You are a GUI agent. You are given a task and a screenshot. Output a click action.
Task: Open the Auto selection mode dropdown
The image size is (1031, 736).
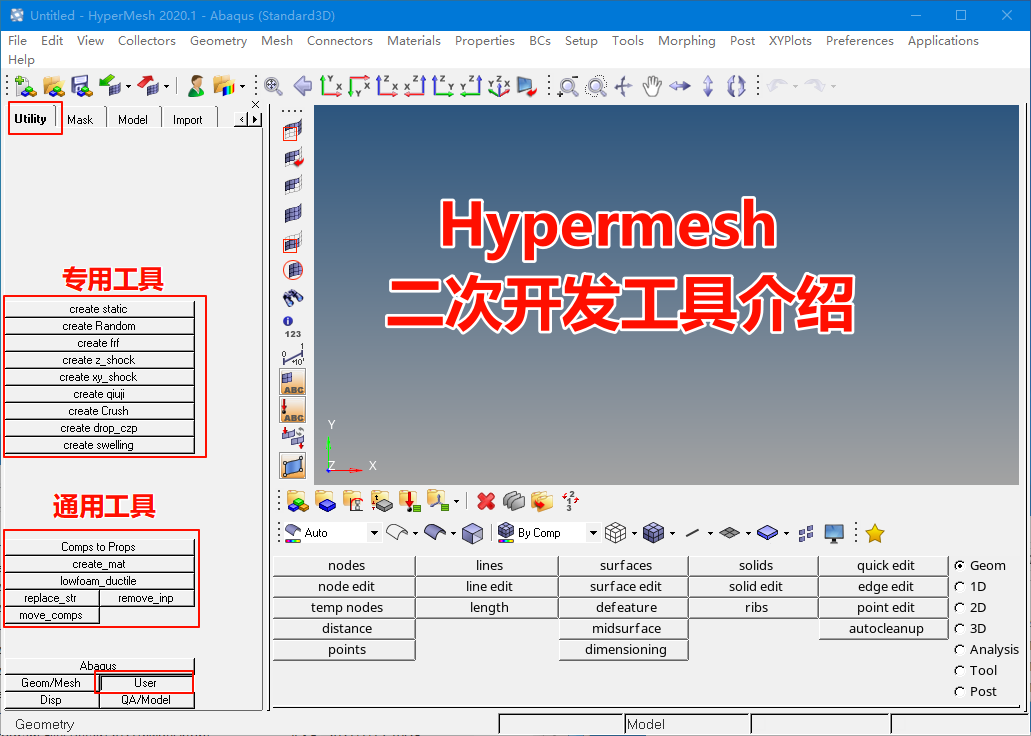(374, 533)
